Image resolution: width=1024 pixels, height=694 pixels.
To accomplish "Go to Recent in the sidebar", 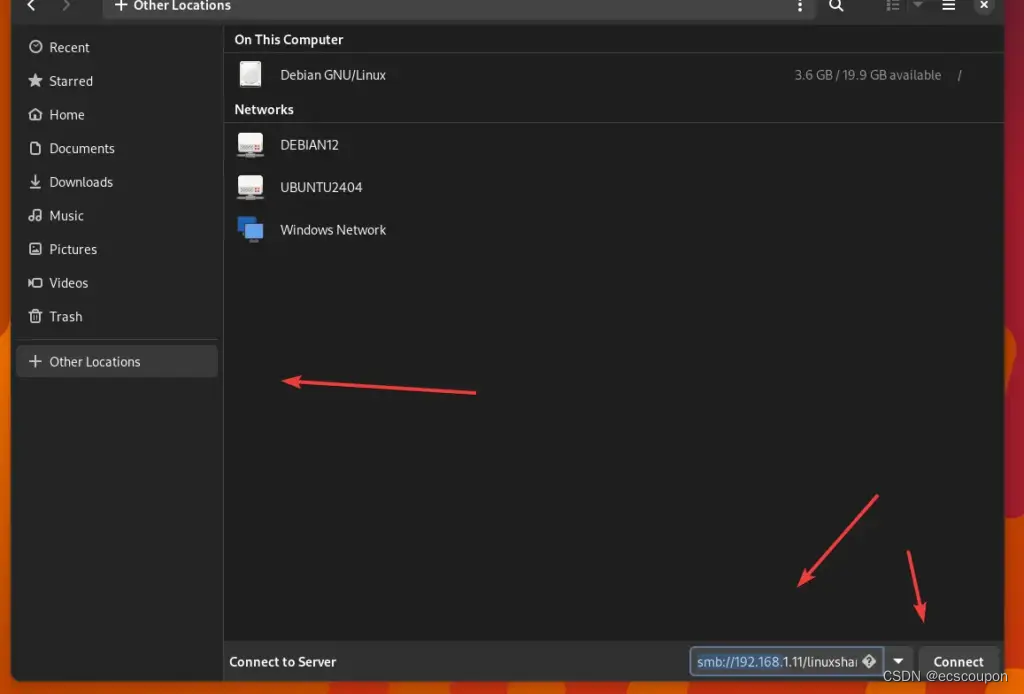I will tap(69, 47).
